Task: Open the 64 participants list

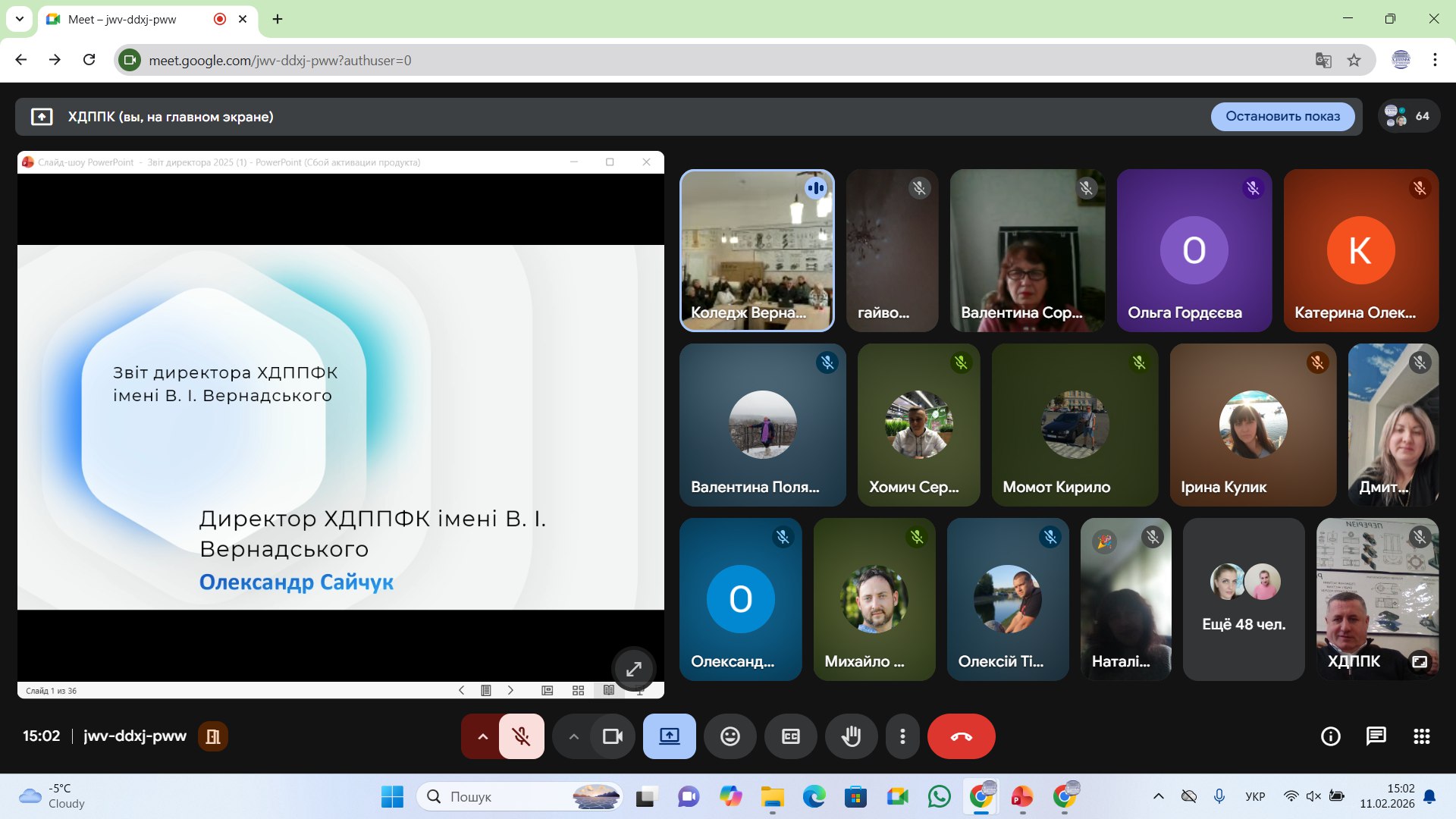Action: [1408, 117]
